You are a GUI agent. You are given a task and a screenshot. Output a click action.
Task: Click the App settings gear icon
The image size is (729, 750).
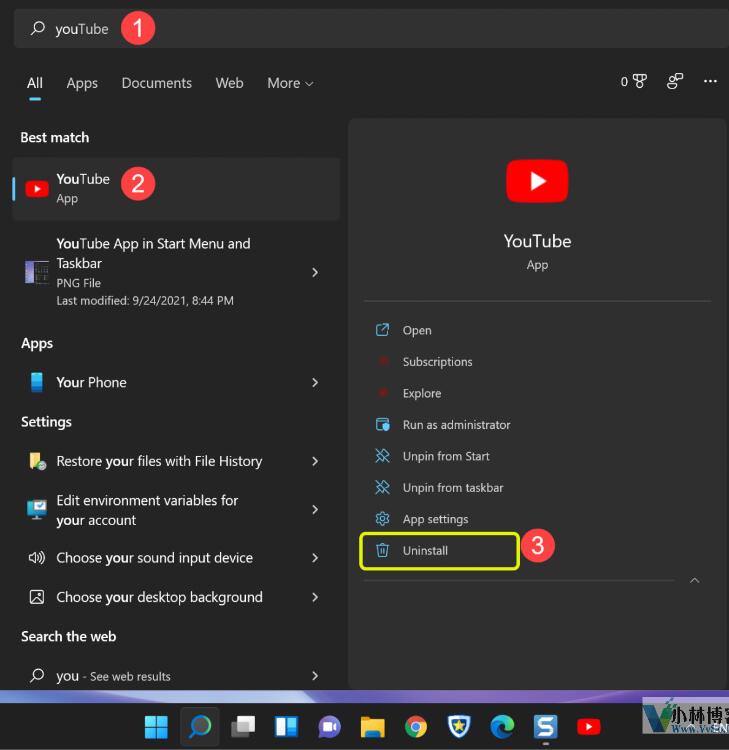(382, 518)
